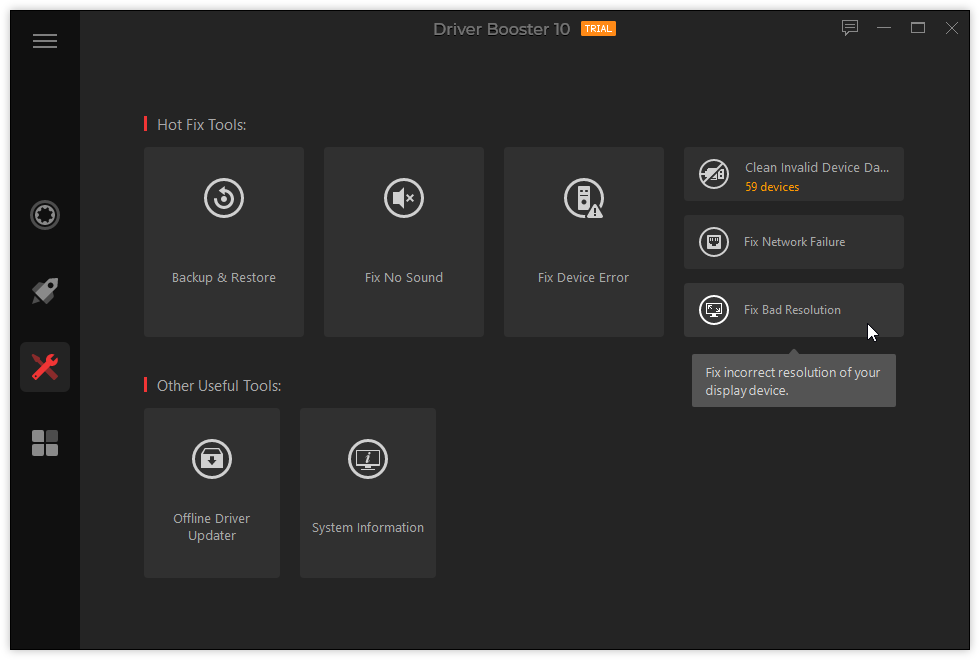Run the Fix Network Failure tool
The image size is (980, 660).
click(794, 242)
